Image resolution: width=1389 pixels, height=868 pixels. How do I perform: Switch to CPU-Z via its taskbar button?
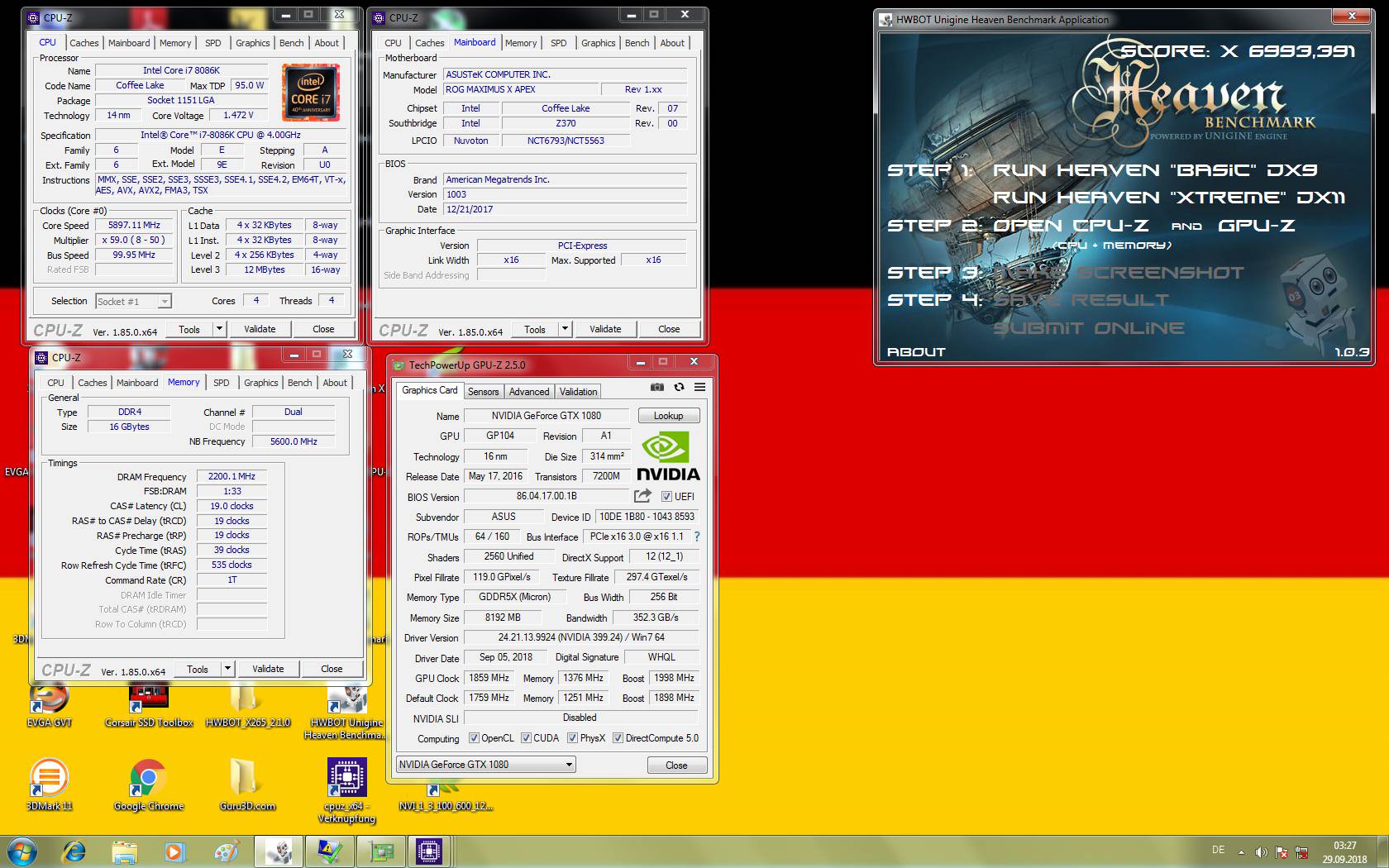coord(430,851)
